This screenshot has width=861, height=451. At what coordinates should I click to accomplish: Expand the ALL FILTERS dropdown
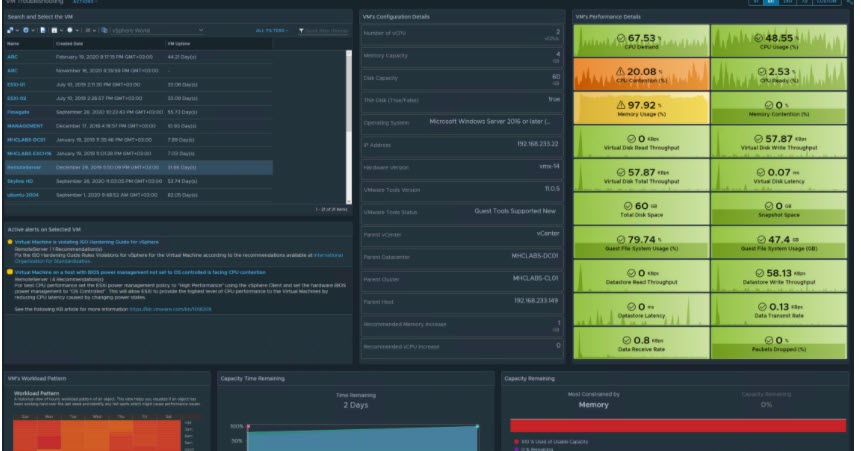[x=273, y=32]
